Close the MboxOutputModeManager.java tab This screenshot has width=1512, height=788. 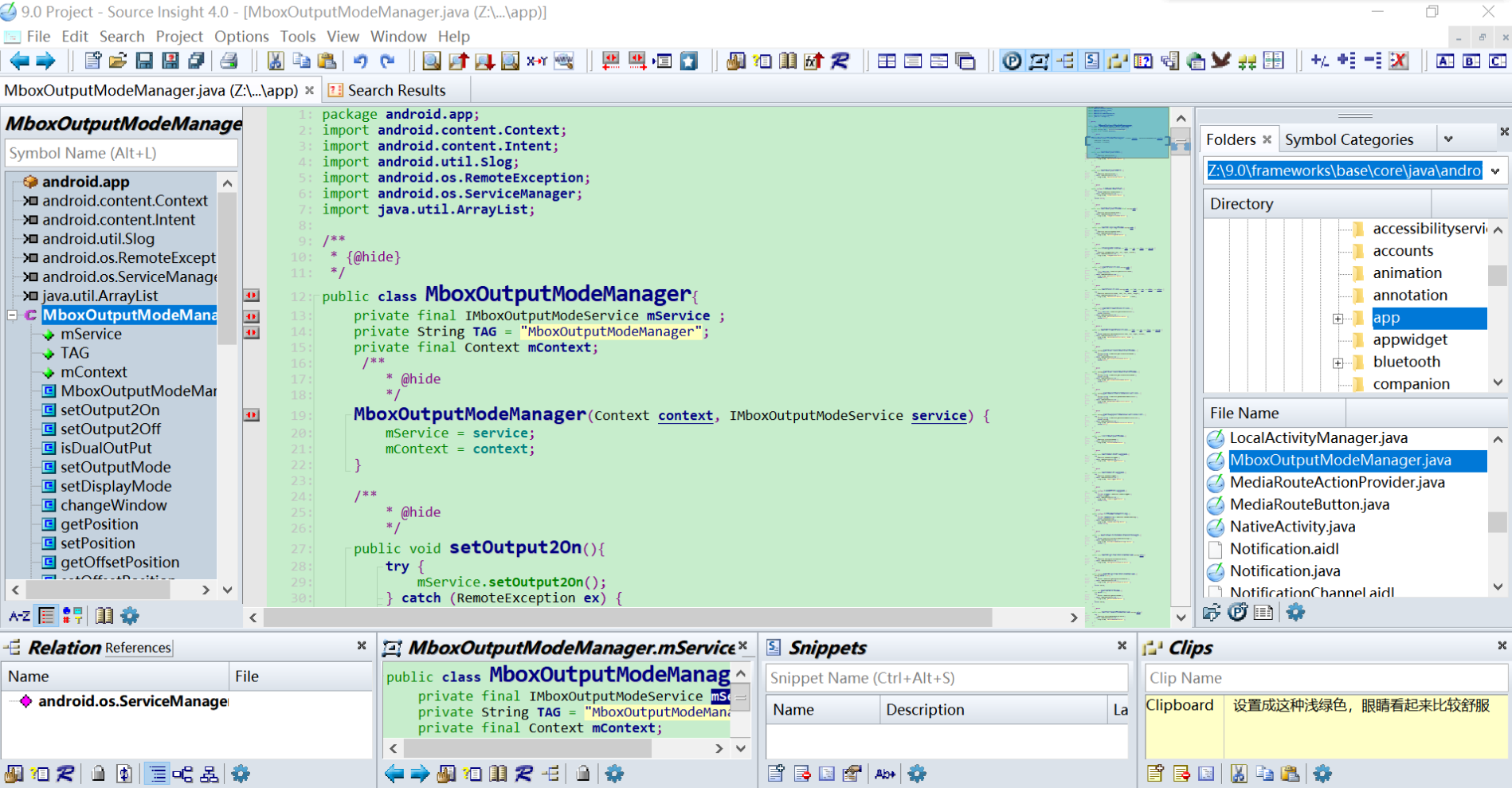pos(310,90)
